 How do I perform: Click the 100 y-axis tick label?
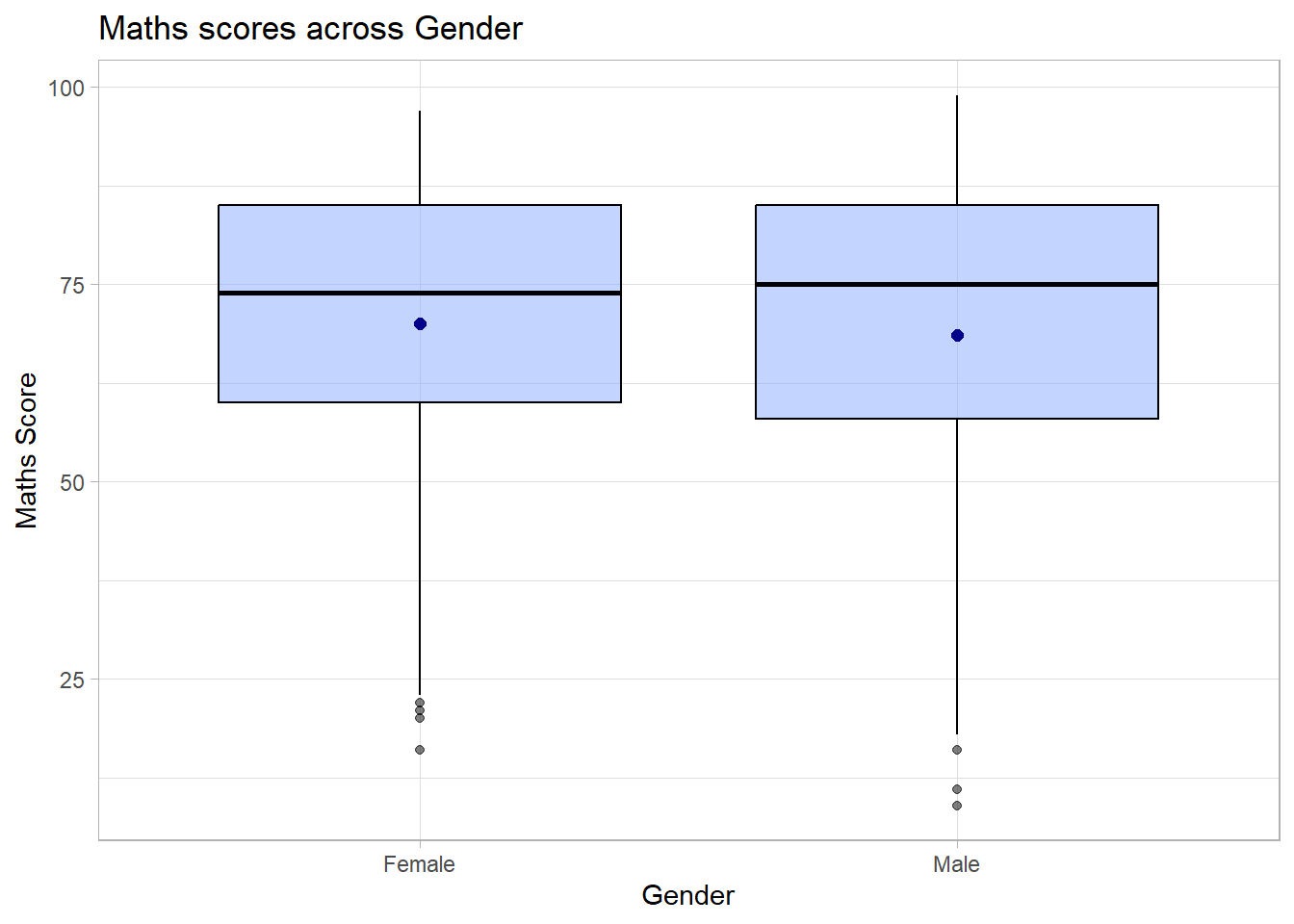click(x=66, y=88)
